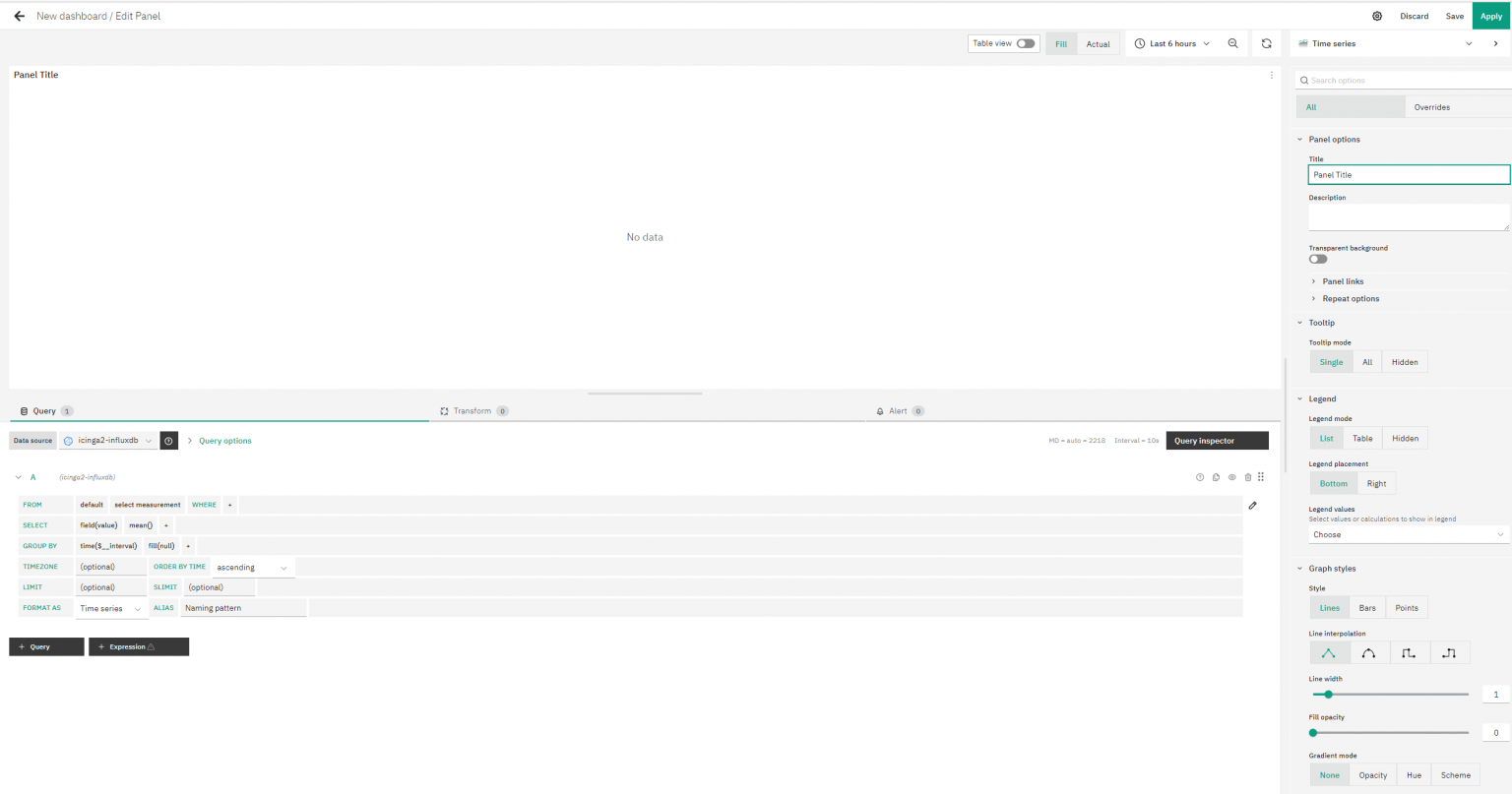Delete query A with the trash icon
The image size is (1512, 794).
point(1247,477)
